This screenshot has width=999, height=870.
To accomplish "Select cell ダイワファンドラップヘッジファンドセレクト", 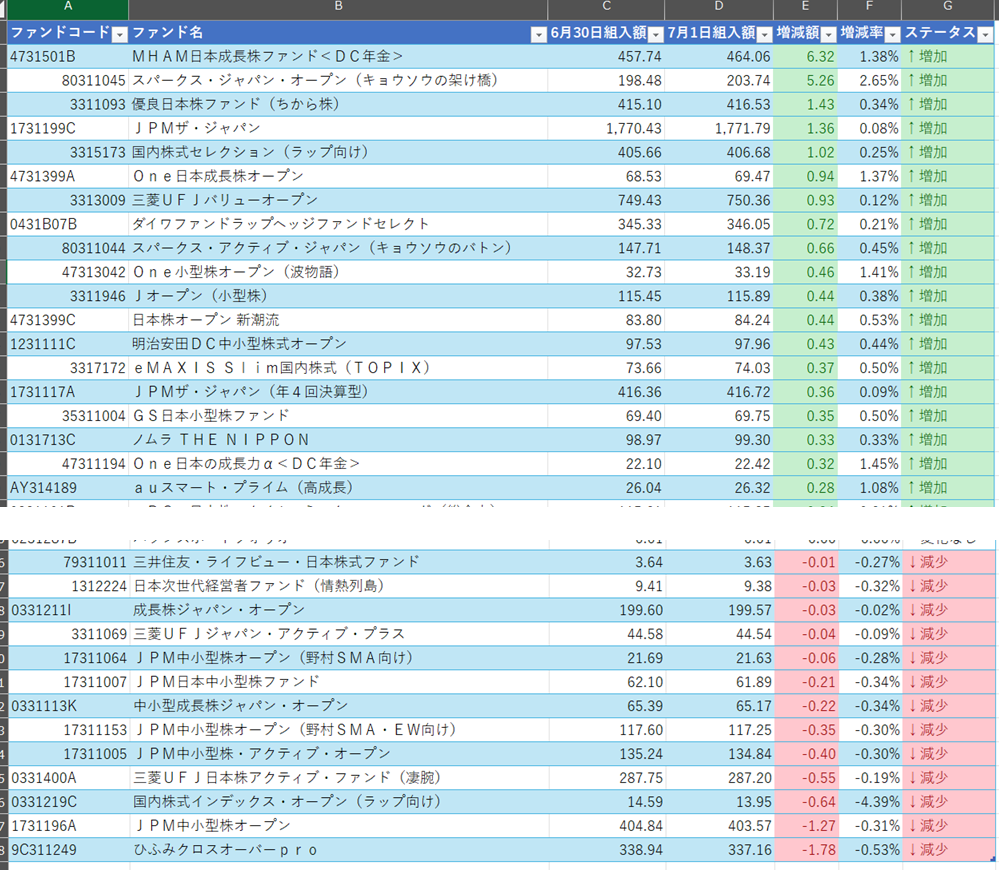I will [338, 224].
